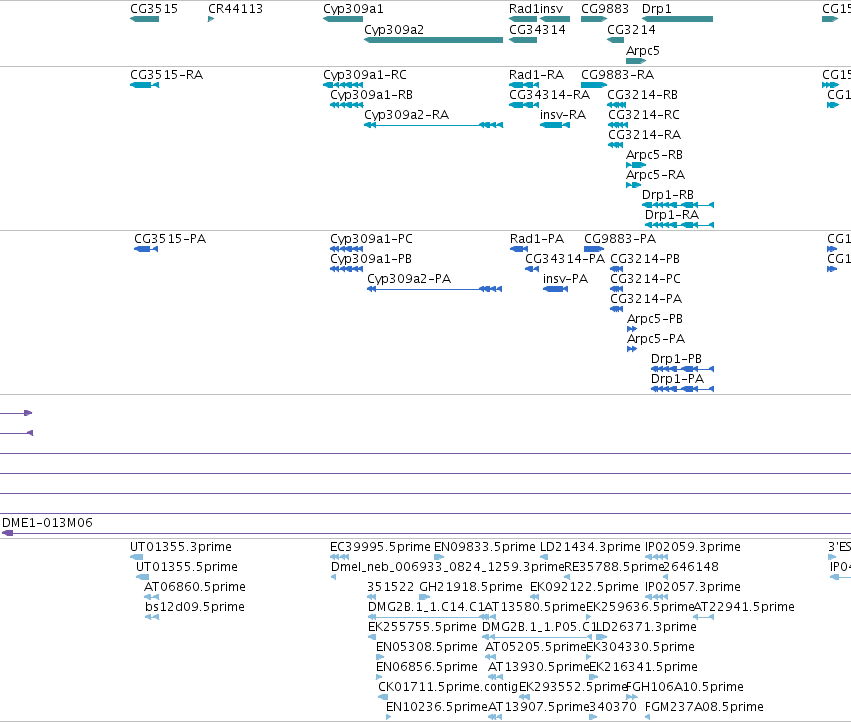The width and height of the screenshot is (851, 722).
Task: Click the LD26371.3prime EST label
Action: (x=646, y=627)
